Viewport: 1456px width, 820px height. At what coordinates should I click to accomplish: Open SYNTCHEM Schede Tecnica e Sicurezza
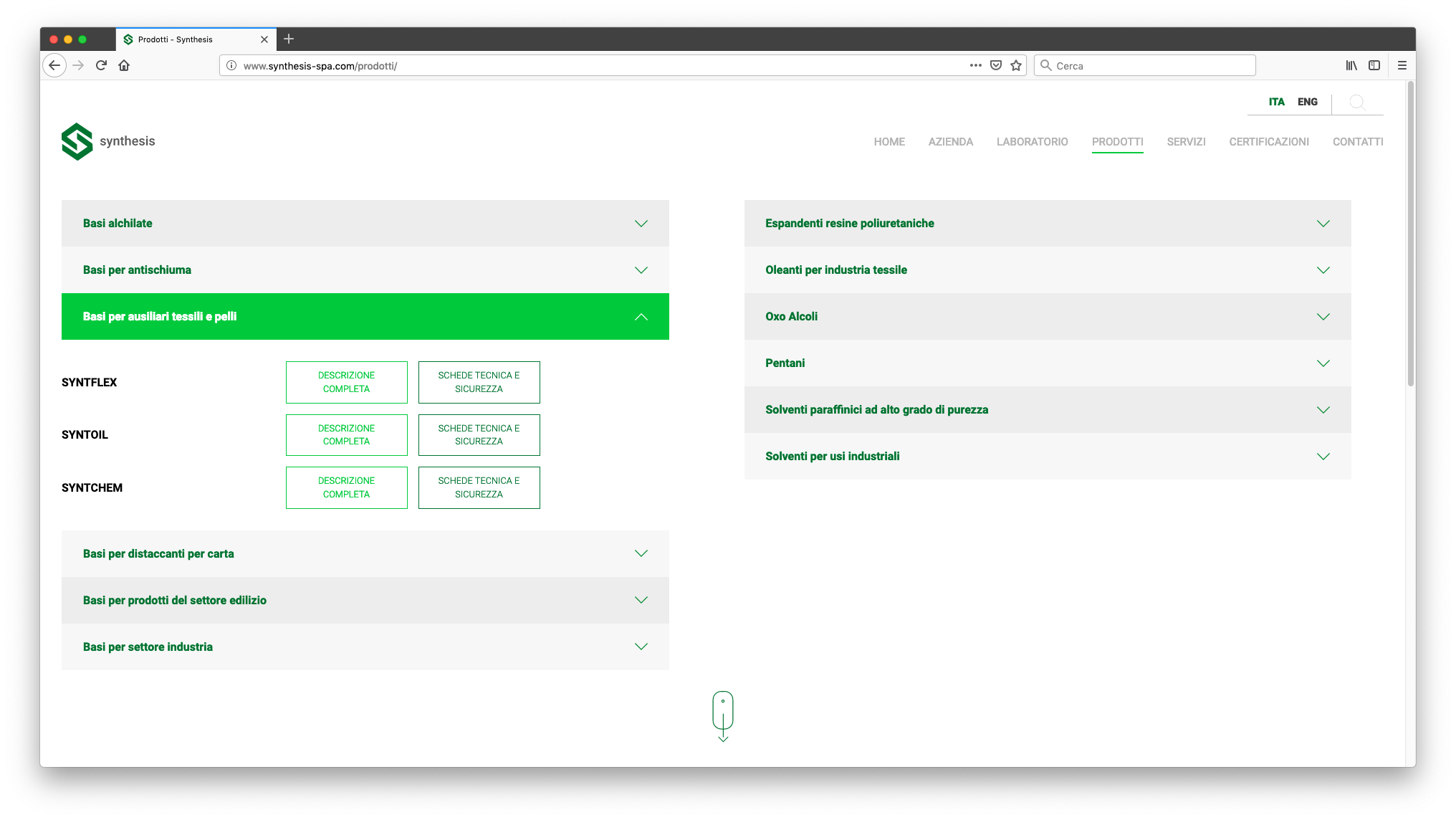point(479,487)
